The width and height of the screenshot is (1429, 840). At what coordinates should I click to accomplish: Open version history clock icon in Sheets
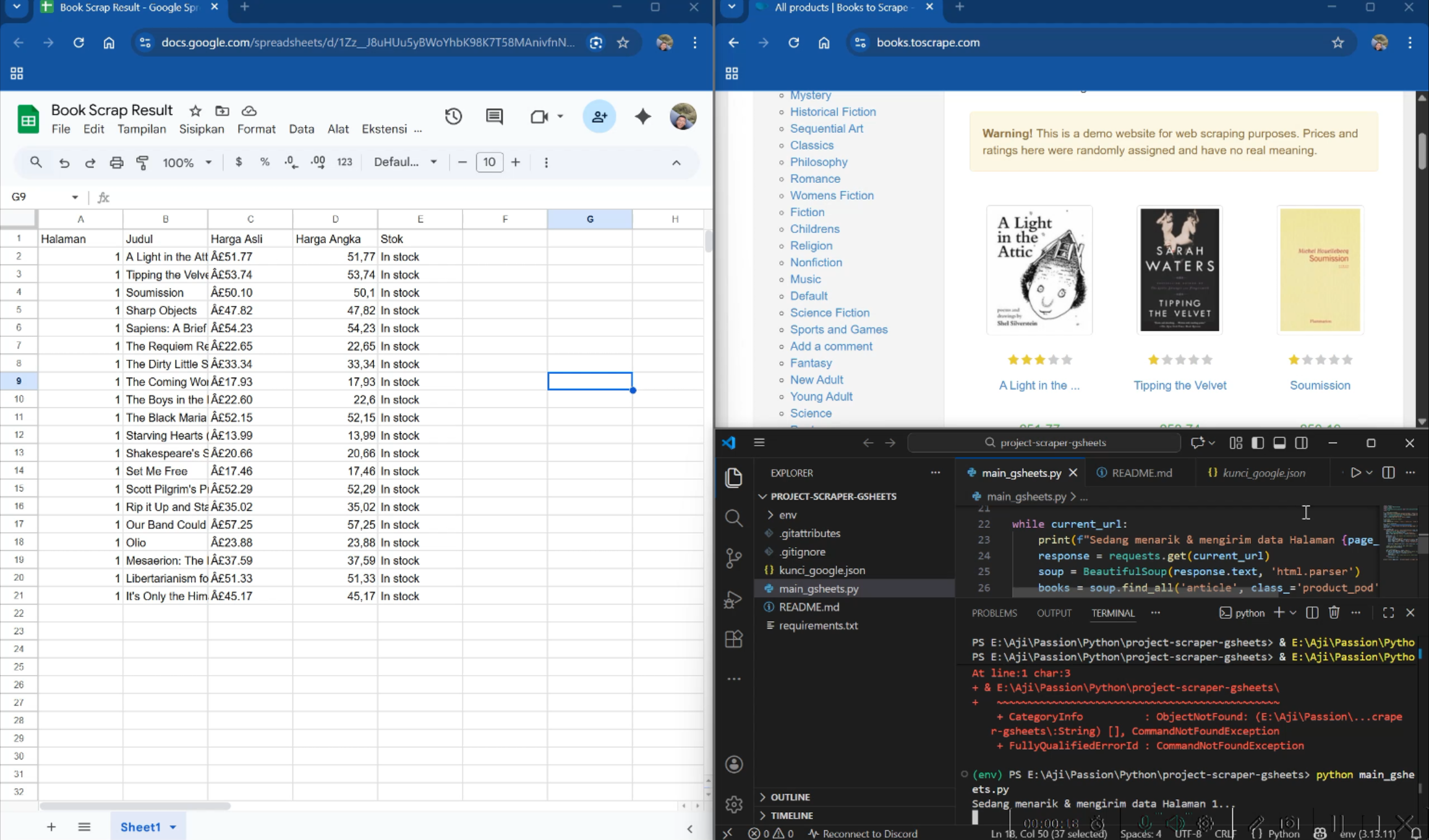[x=453, y=116]
